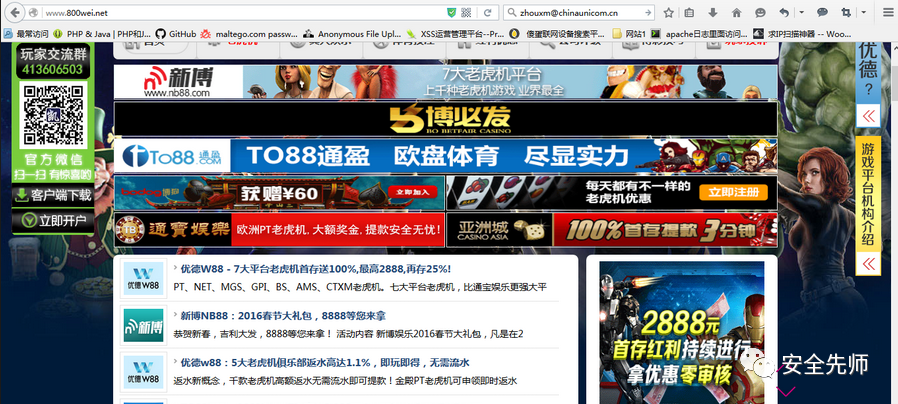Viewport: 898px width, 404px height.
Task: Open the 网站1 bookmark folder
Action: click(629, 34)
